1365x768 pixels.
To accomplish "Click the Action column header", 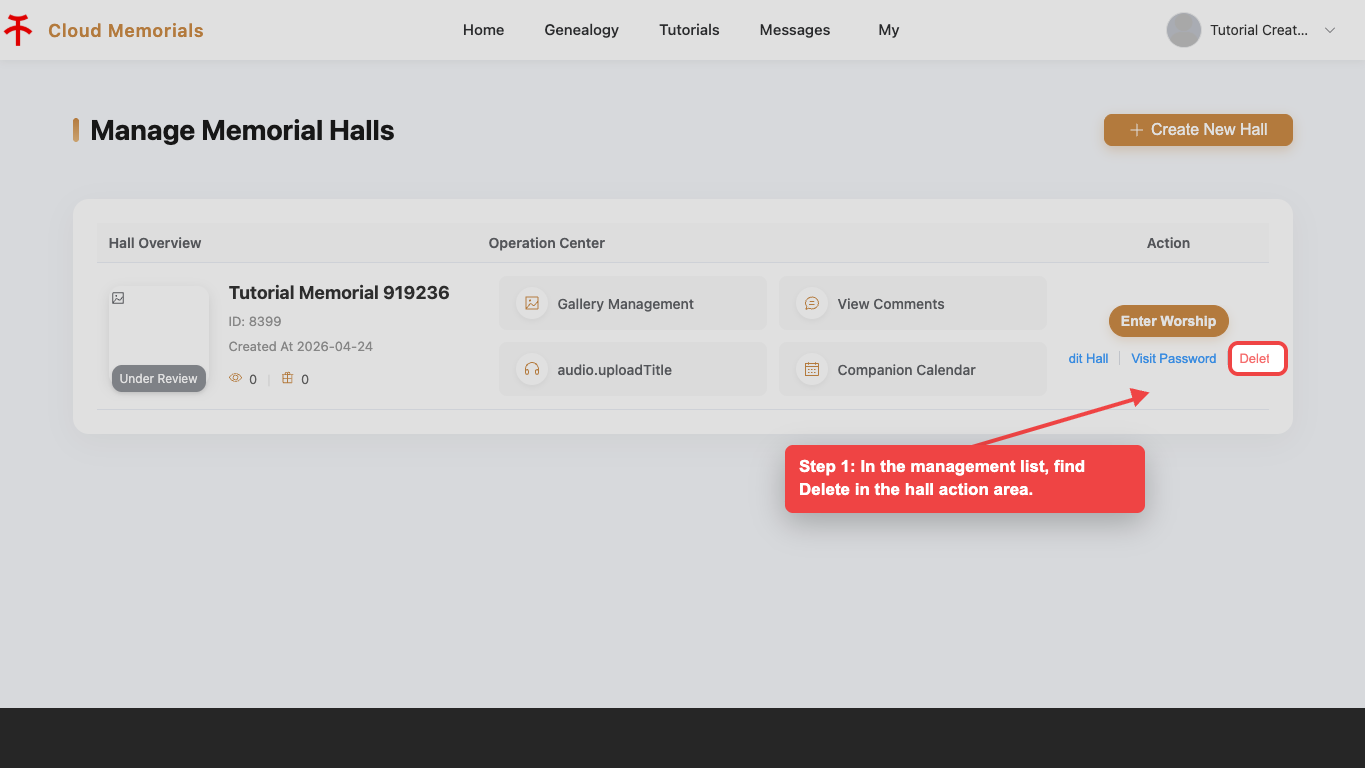I will coord(1168,243).
